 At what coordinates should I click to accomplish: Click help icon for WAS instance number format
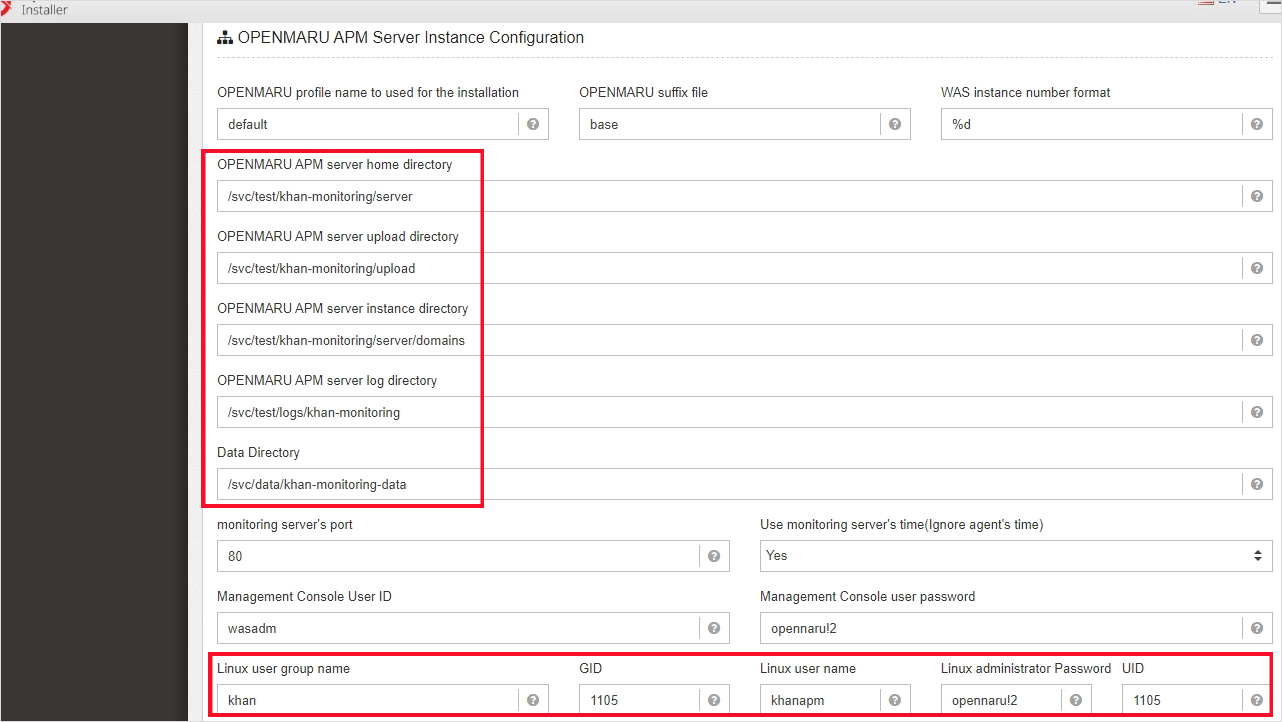(x=1257, y=124)
